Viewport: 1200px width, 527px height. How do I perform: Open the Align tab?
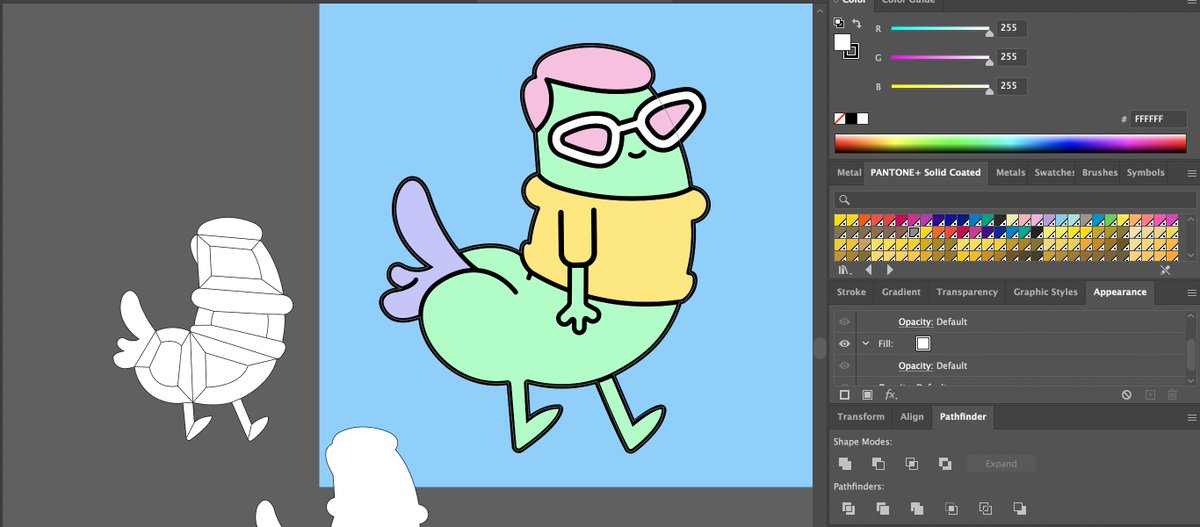click(x=912, y=416)
